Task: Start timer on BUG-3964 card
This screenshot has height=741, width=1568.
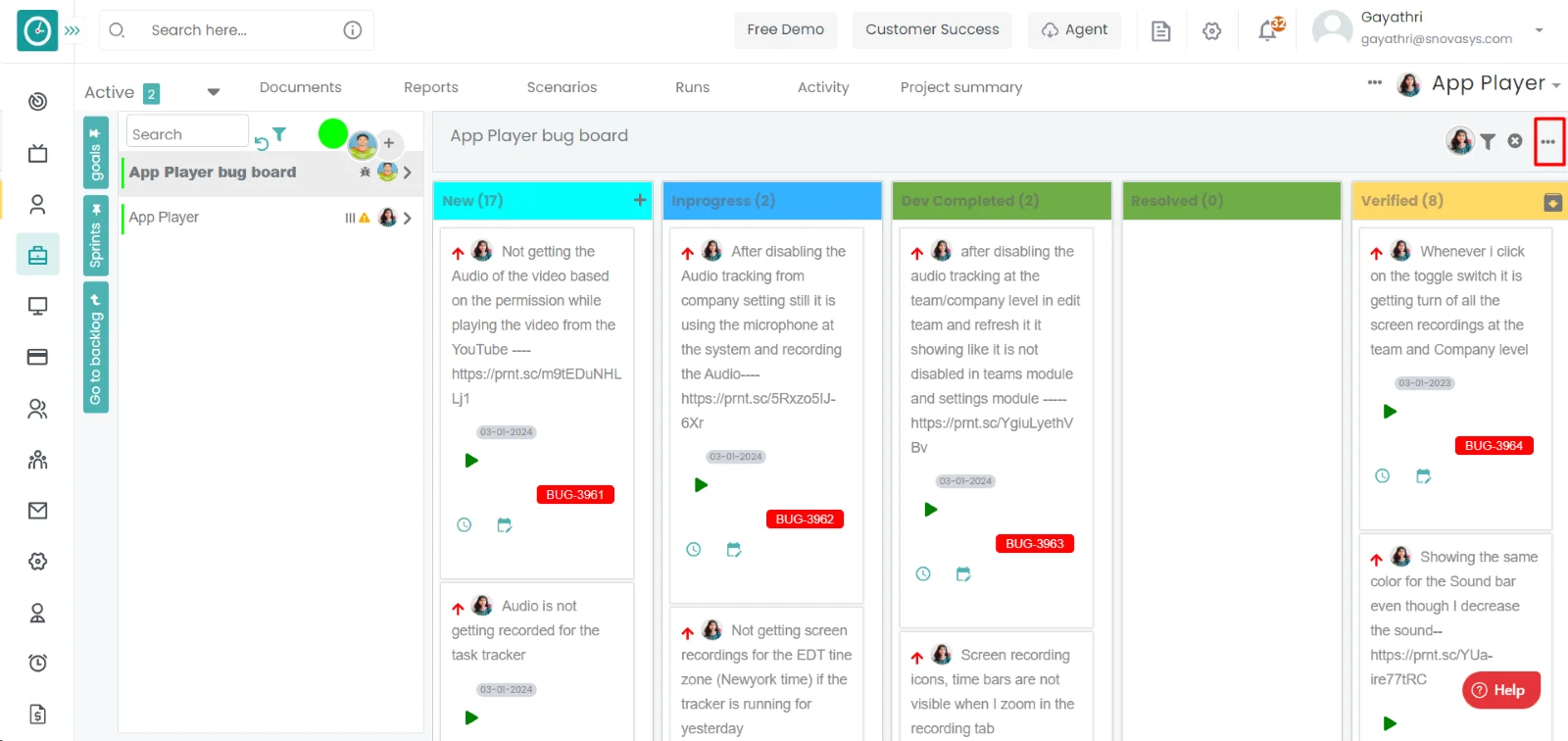Action: (x=1390, y=412)
